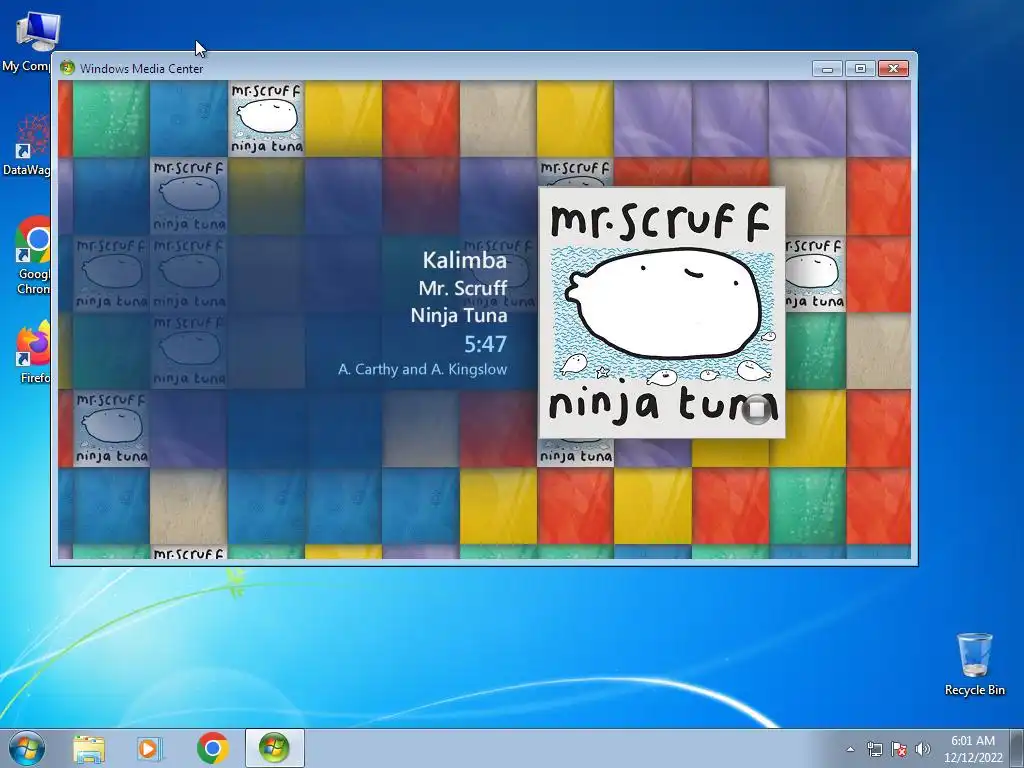Click the Show desktop button beside the clock

pyautogui.click(x=1019, y=748)
